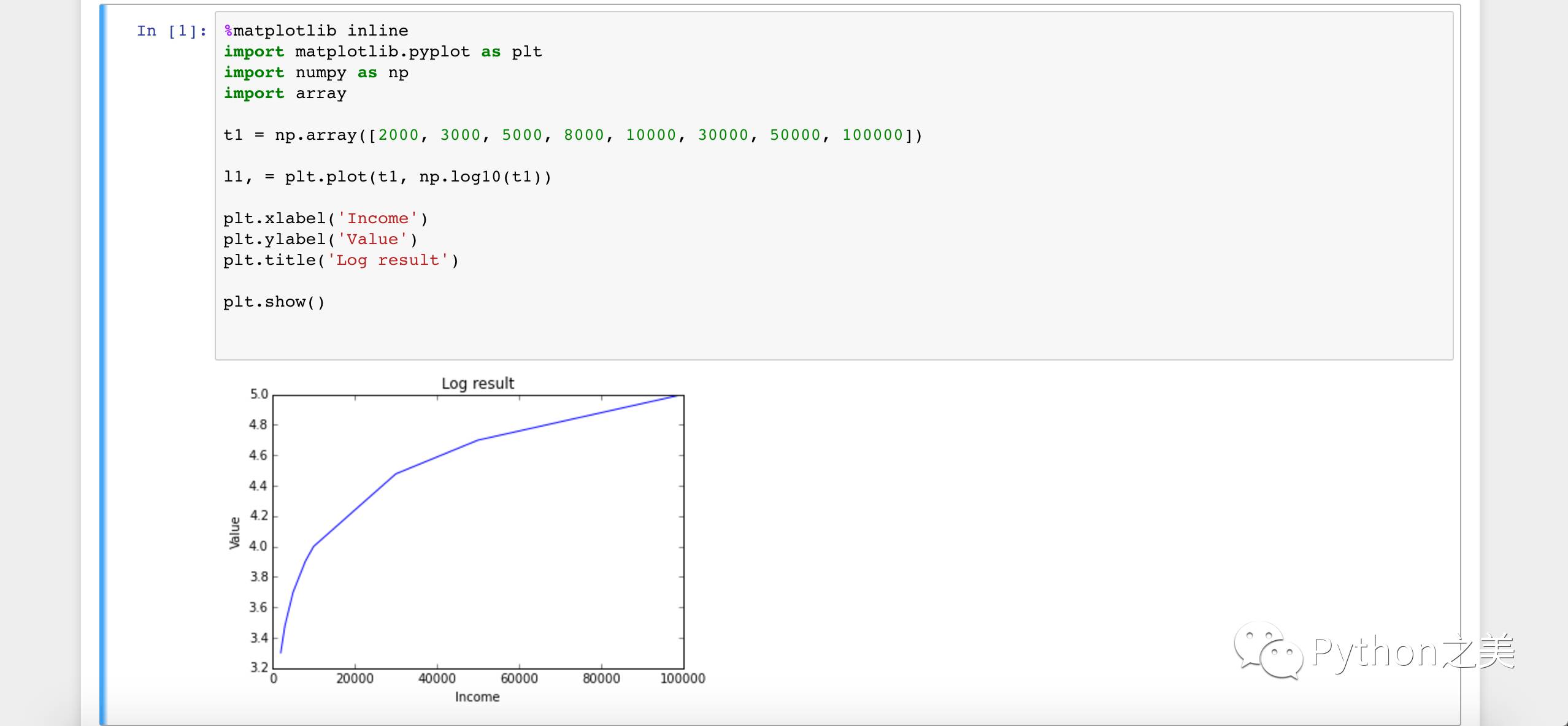Place cursor on plt.show() line
The width and height of the screenshot is (1568, 726).
click(x=274, y=302)
